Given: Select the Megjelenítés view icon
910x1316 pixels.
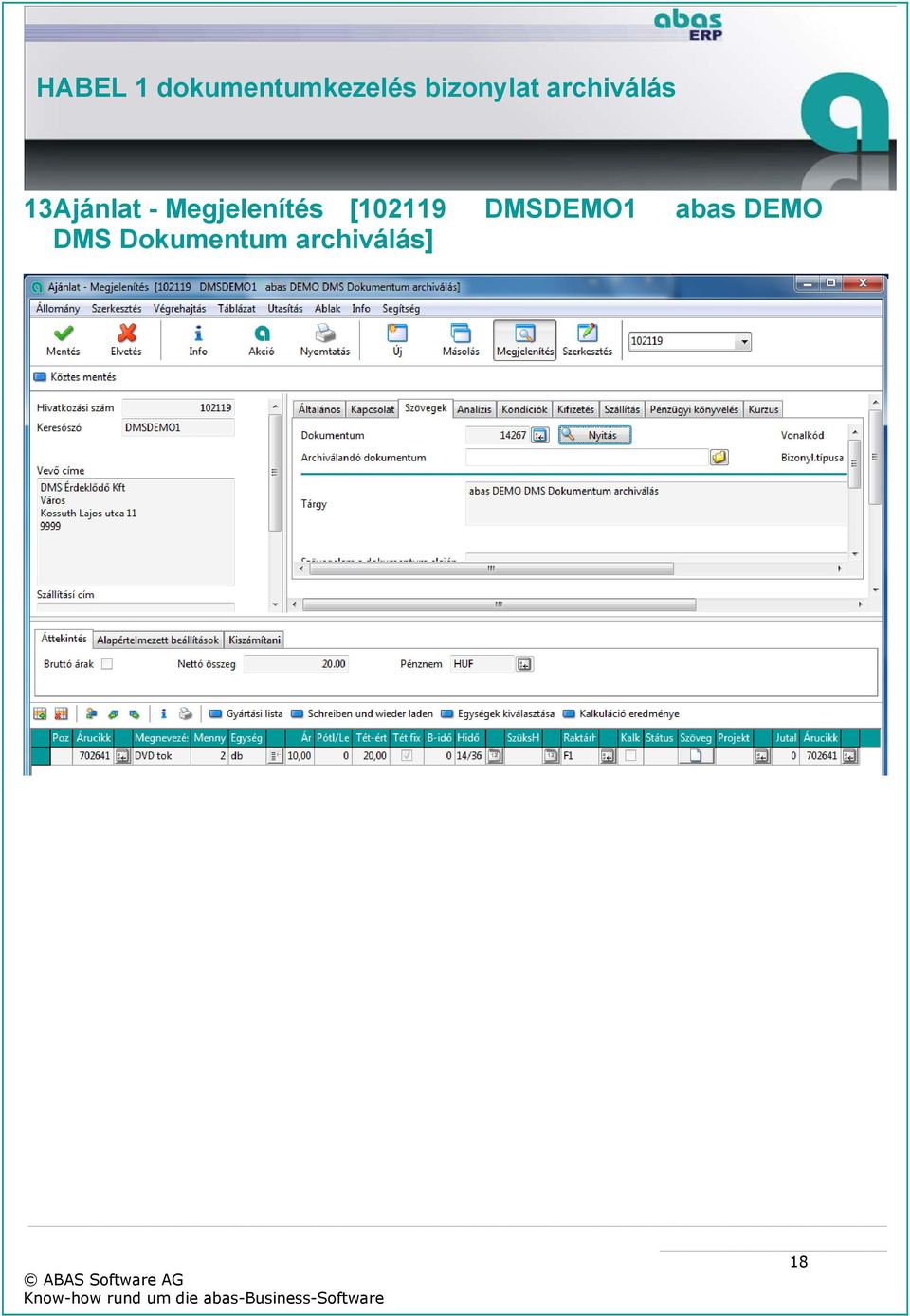Looking at the screenshot, I should point(525,334).
